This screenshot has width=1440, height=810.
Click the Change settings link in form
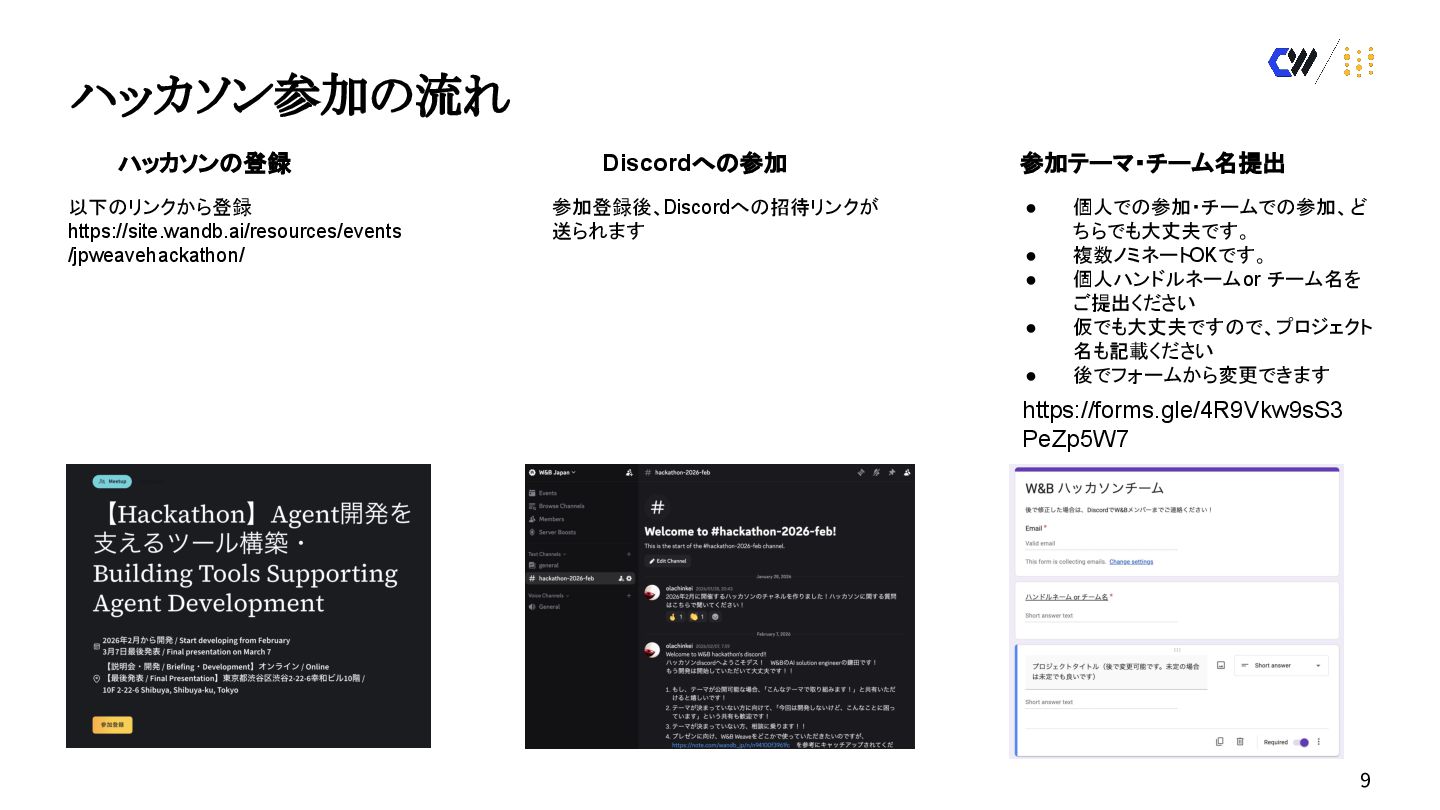[x=1131, y=562]
